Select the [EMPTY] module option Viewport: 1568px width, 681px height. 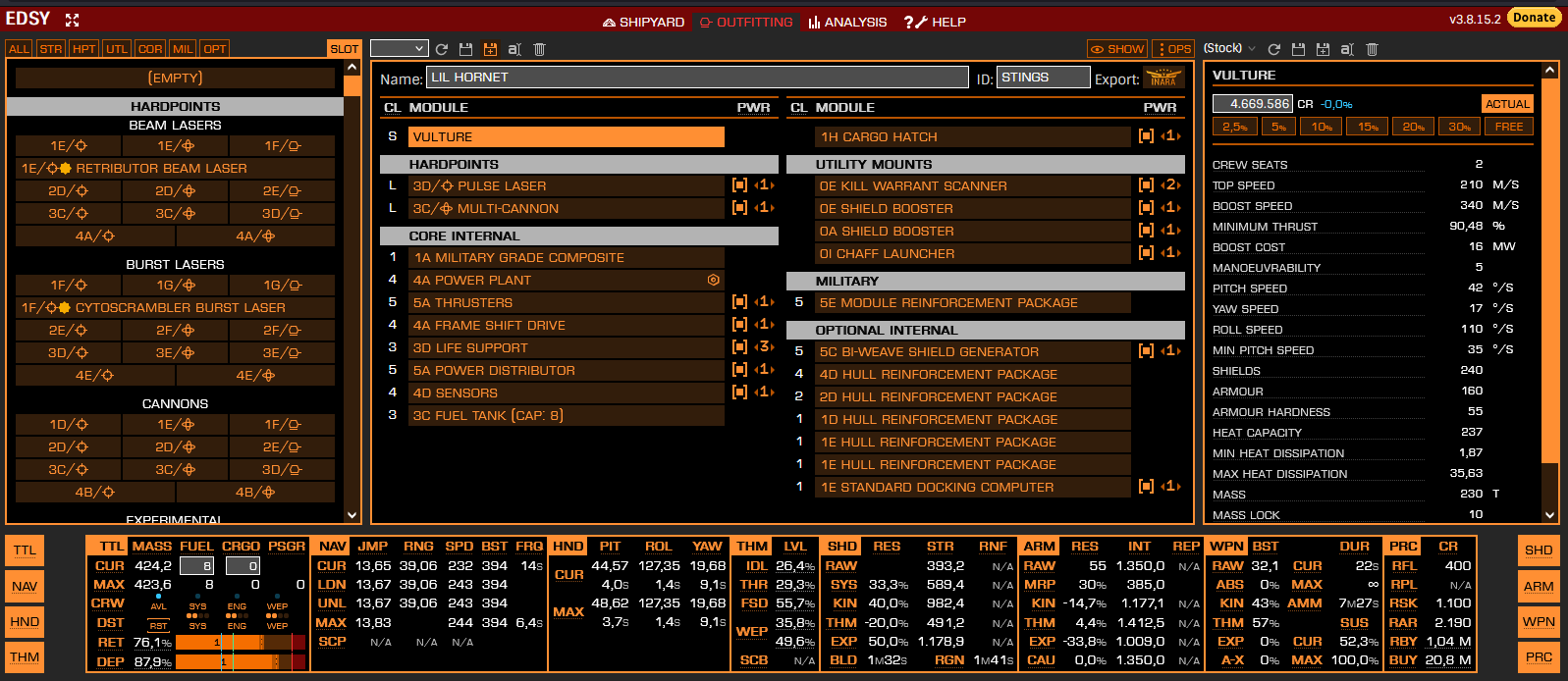(x=175, y=78)
